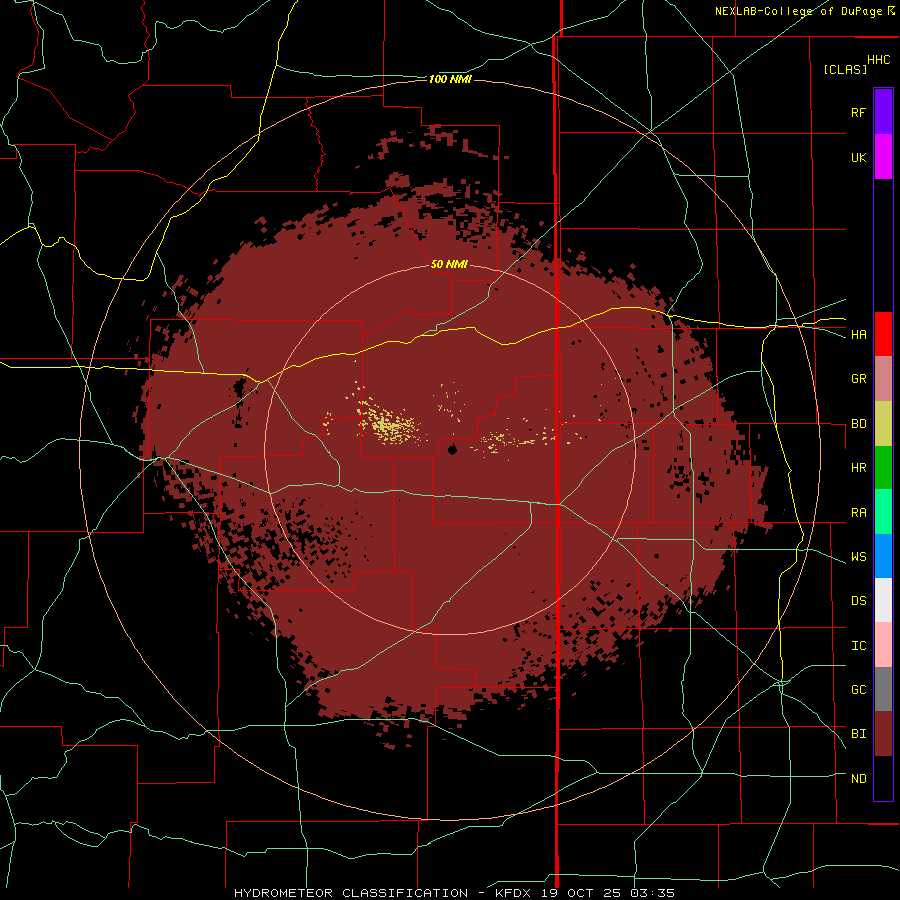Click the WS legend label
900x900 pixels.
tap(858, 556)
